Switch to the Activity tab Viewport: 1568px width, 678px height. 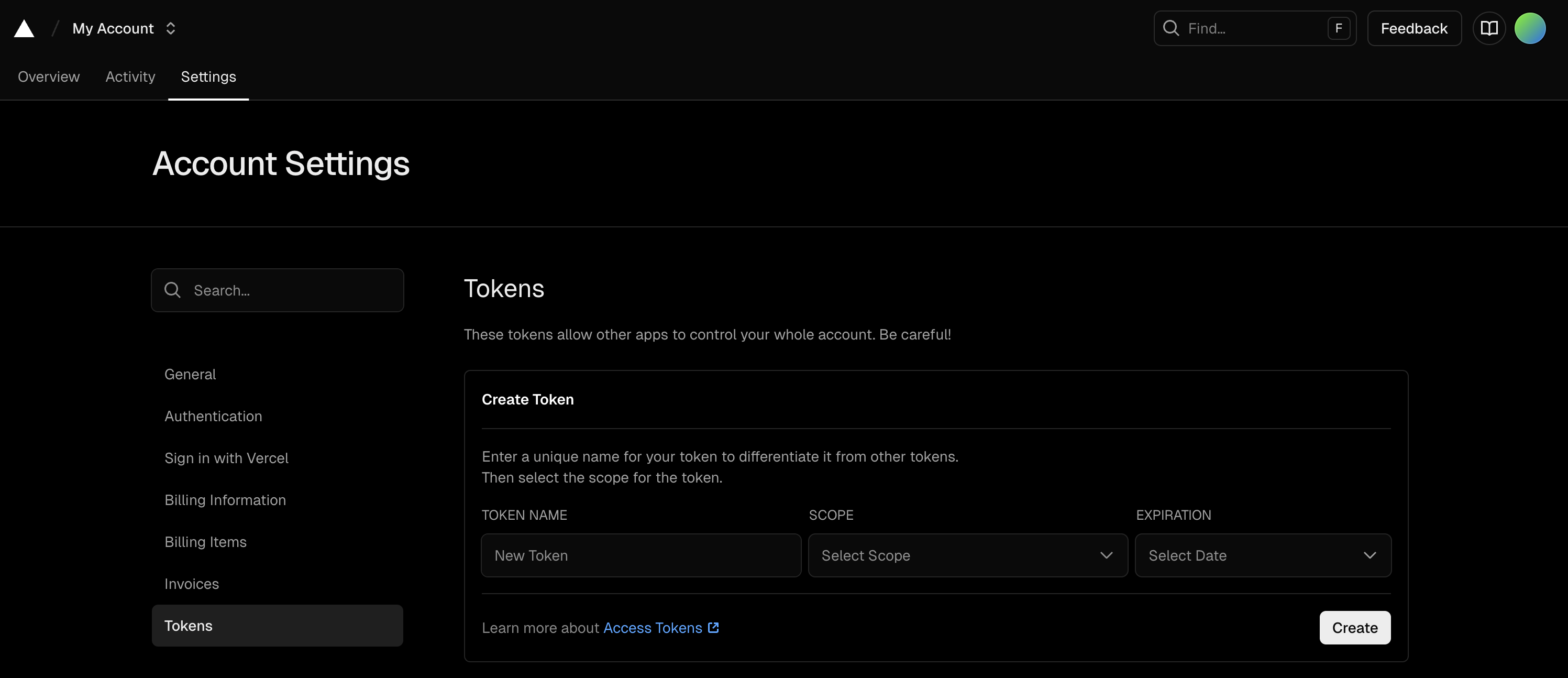click(x=130, y=76)
